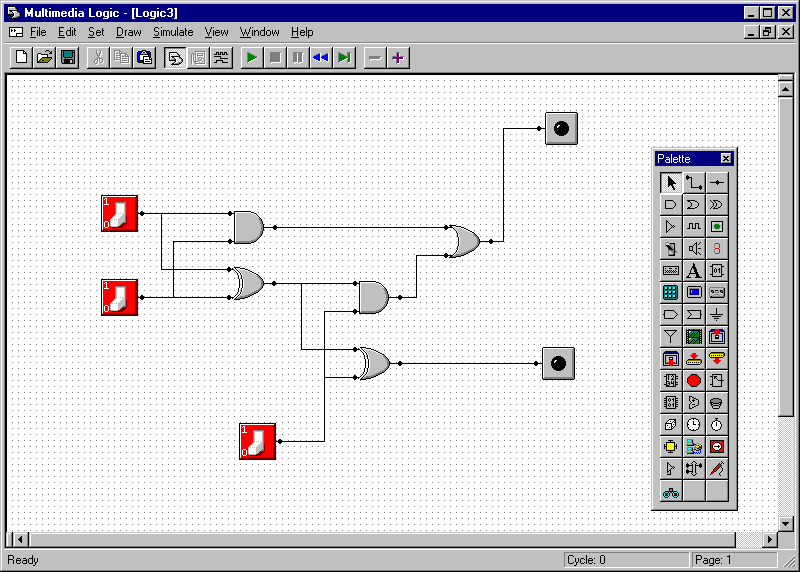Toggle the top red input switch
The image size is (800, 572).
tap(119, 213)
